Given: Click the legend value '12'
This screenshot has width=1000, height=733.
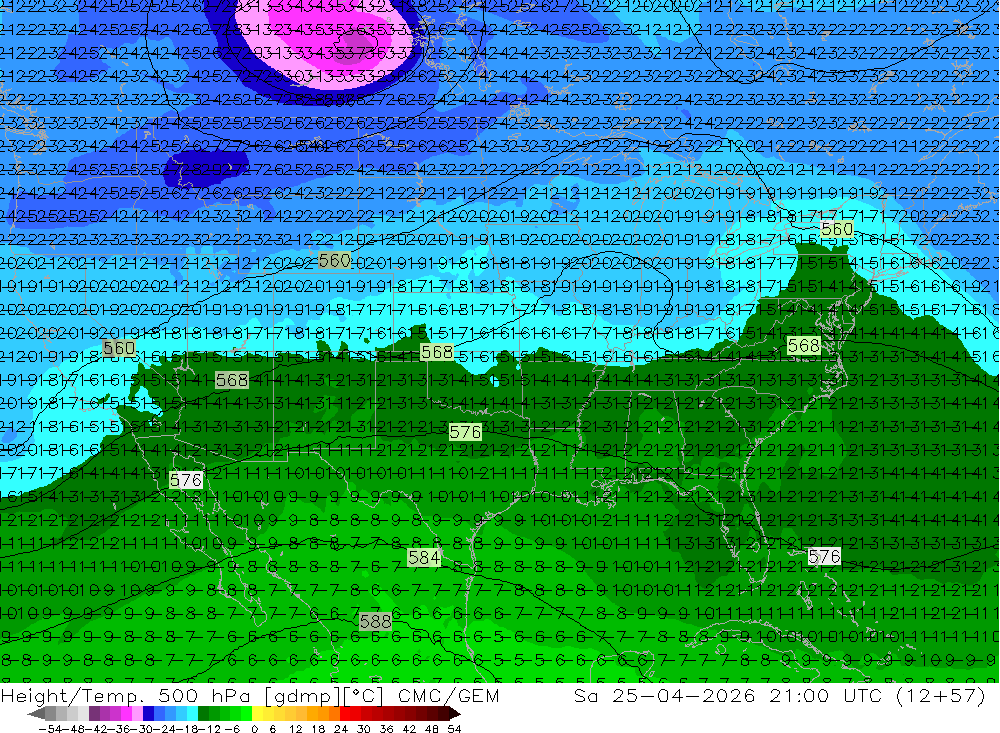Looking at the screenshot, I should click(296, 729).
